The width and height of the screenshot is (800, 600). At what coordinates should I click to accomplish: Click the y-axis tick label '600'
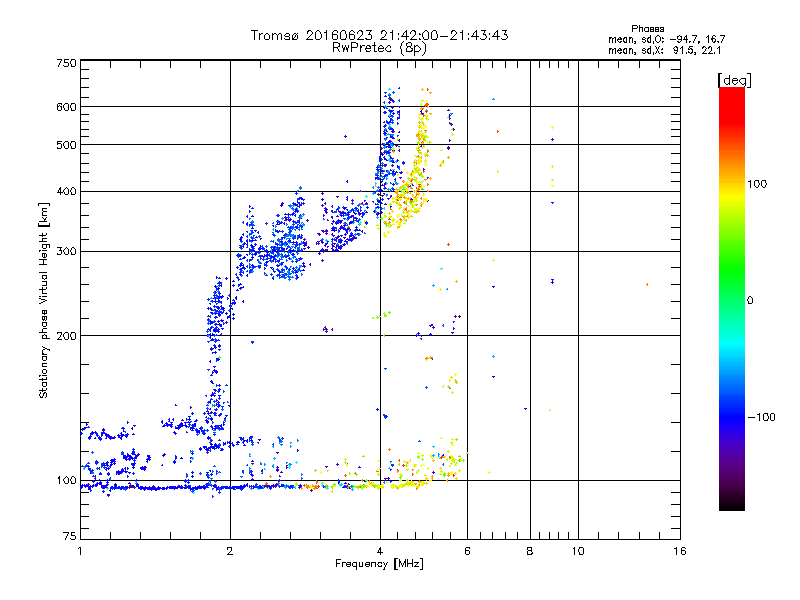[66, 107]
